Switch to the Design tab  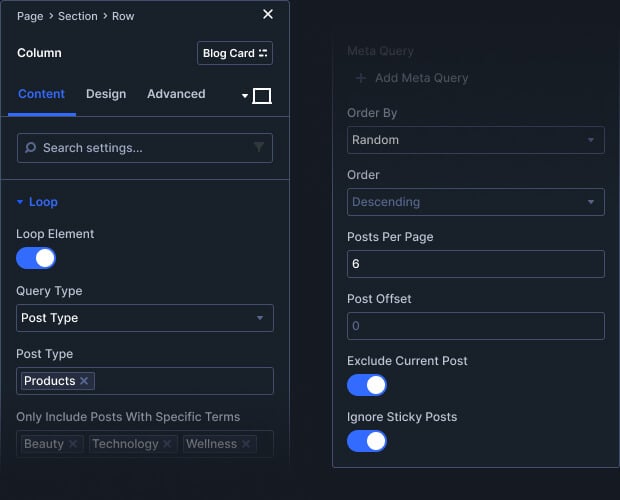pyautogui.click(x=106, y=94)
